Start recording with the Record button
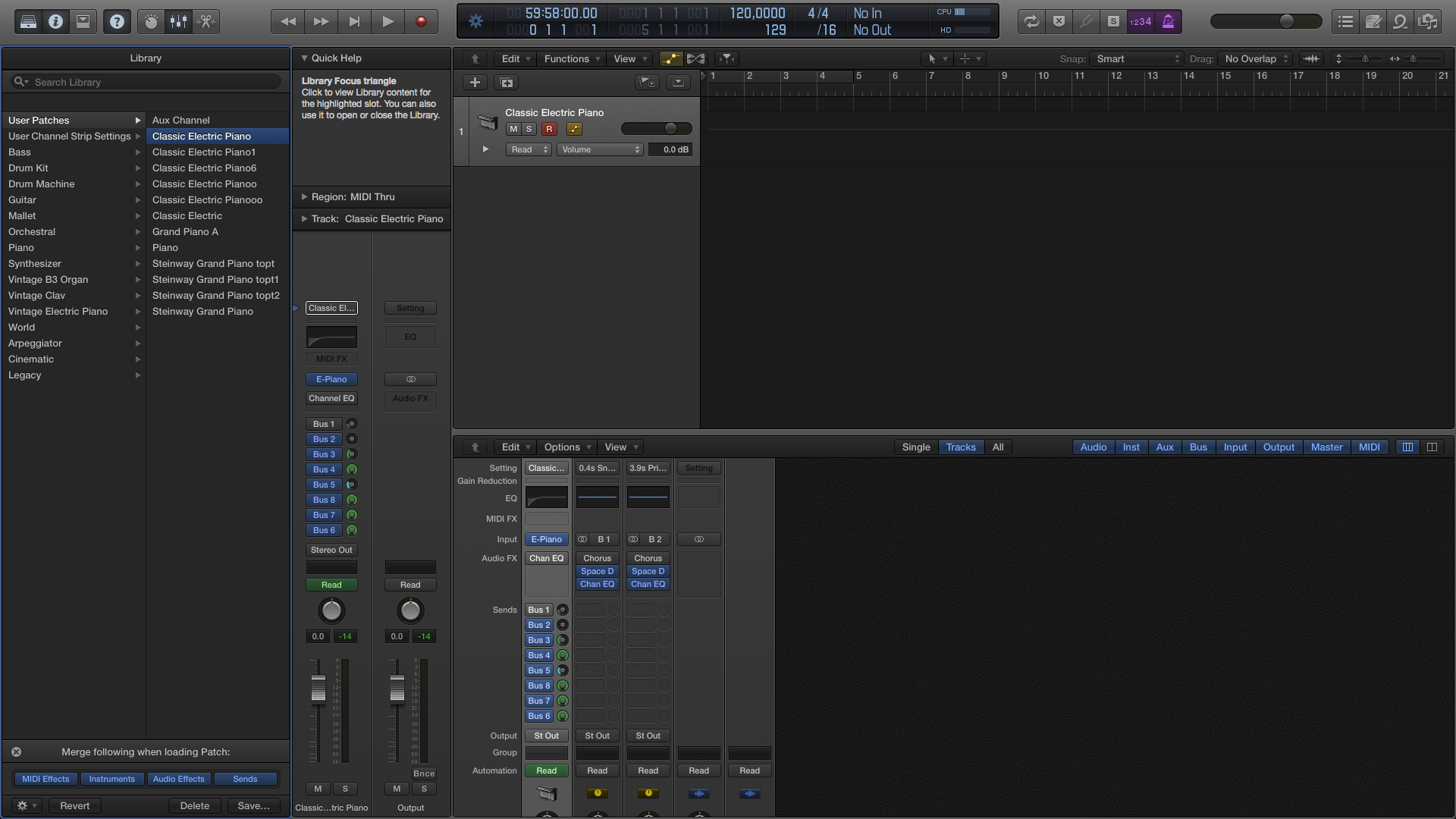This screenshot has width=1456, height=819. tap(421, 22)
